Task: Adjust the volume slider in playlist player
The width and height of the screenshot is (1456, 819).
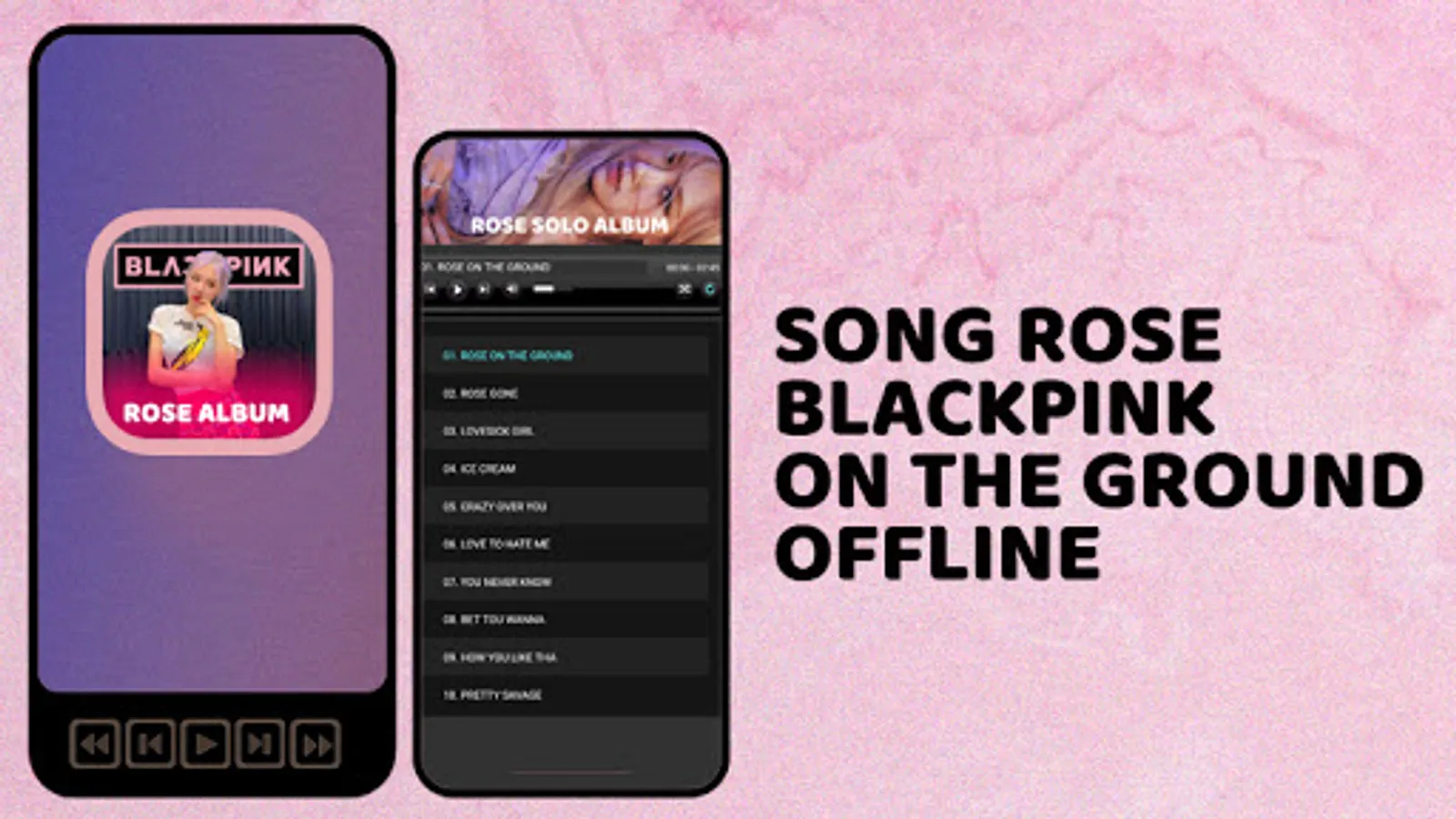Action: pos(551,289)
